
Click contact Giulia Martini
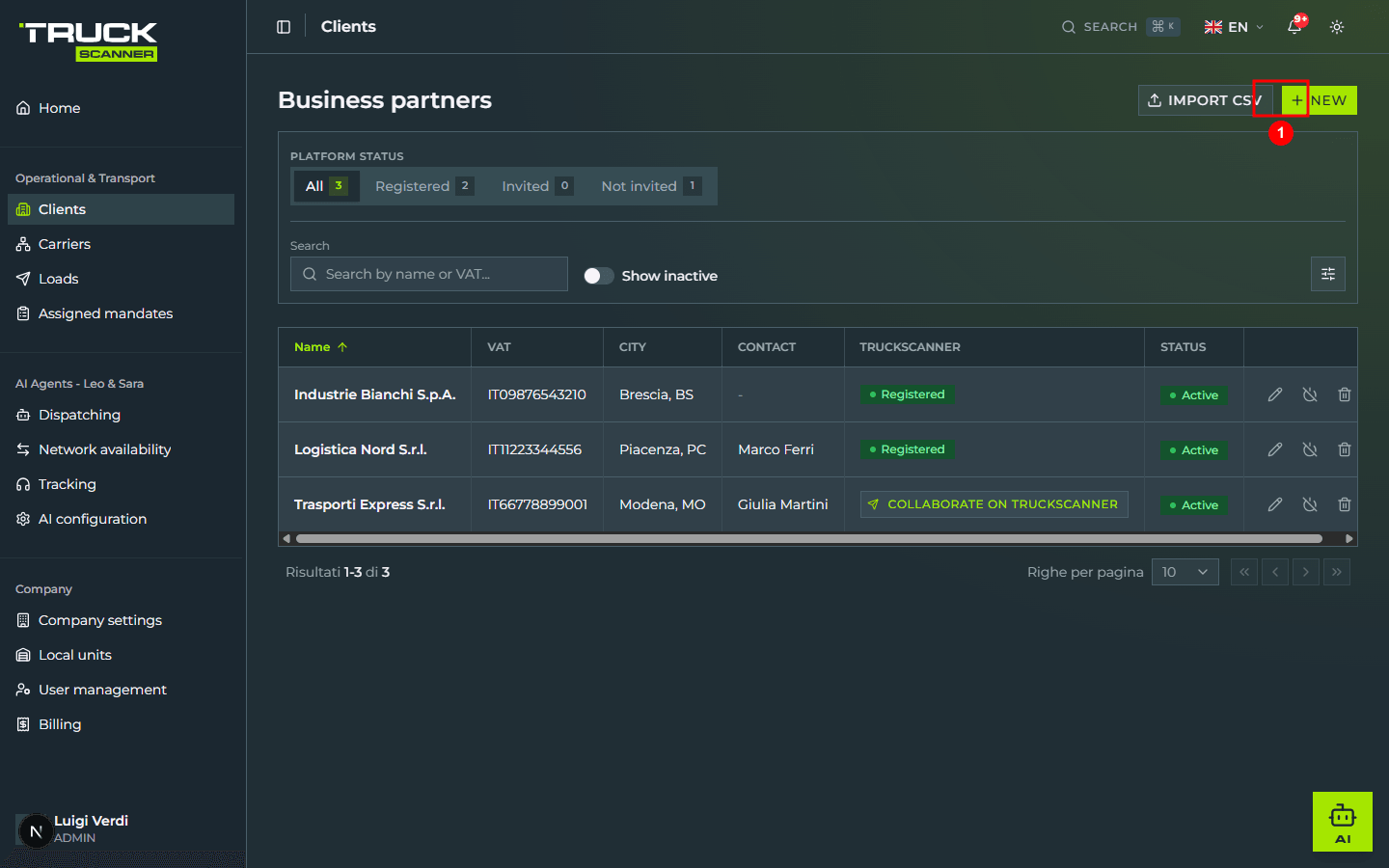pyautogui.click(x=783, y=504)
